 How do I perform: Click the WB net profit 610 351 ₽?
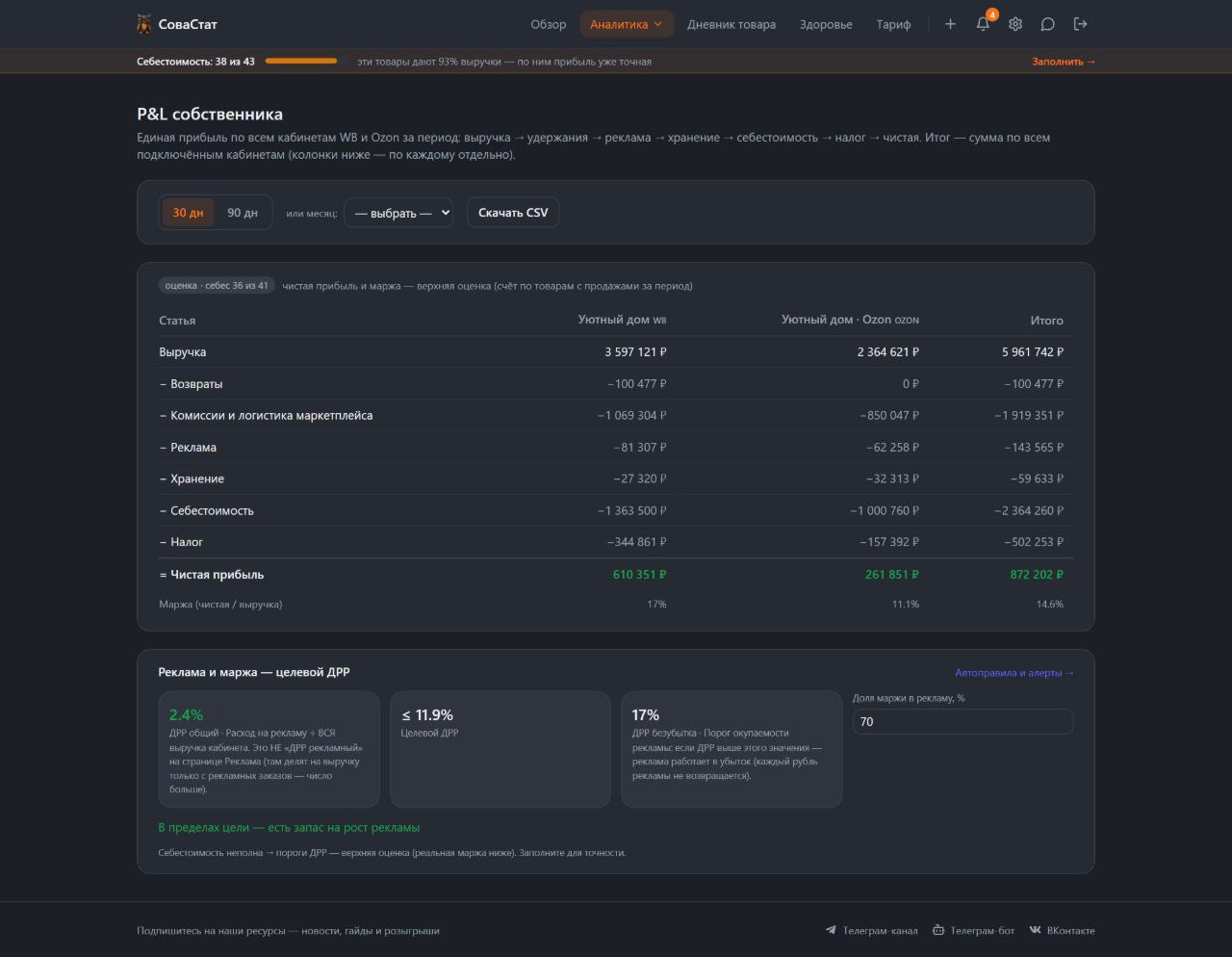click(640, 575)
